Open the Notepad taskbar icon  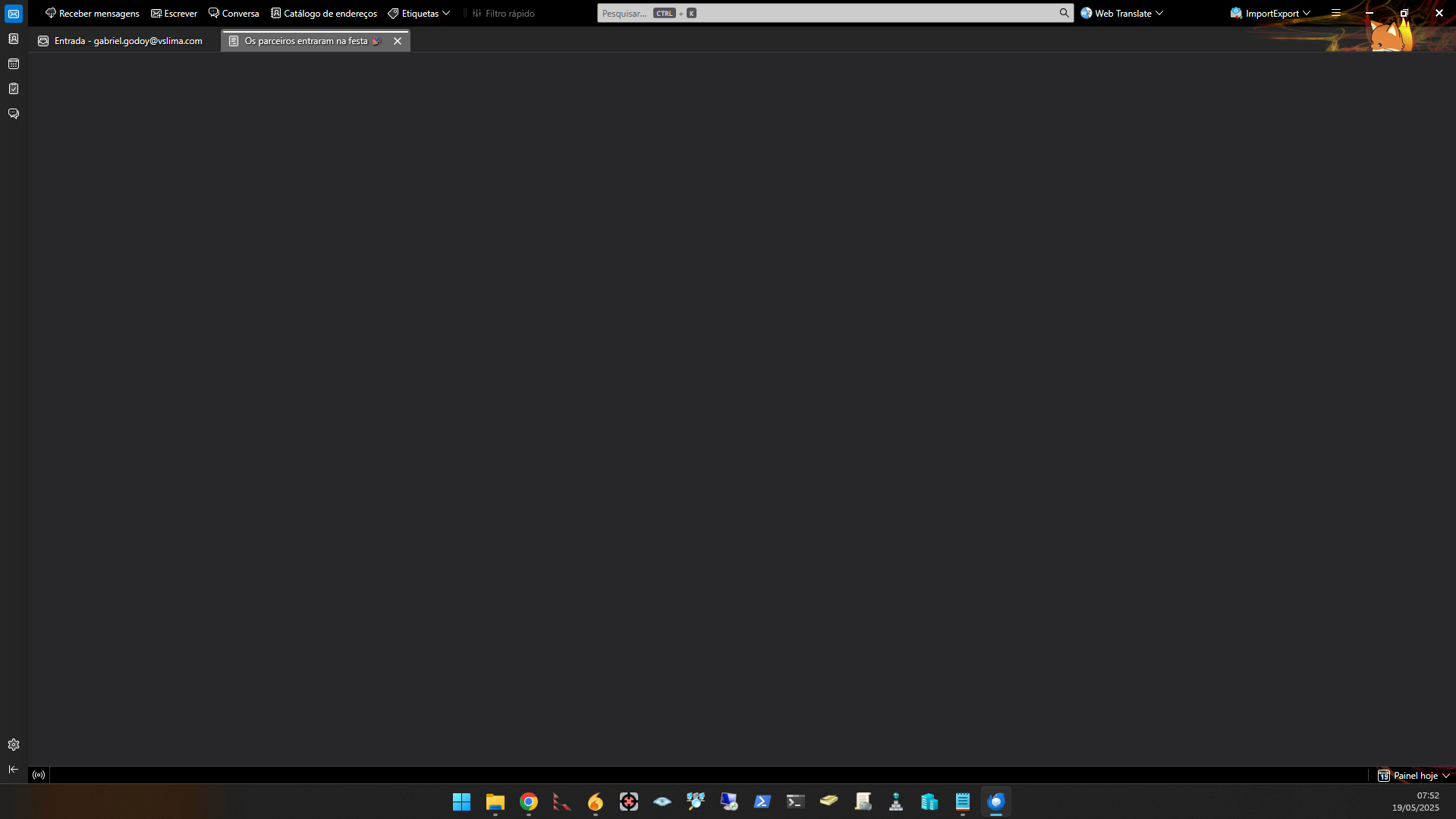[963, 802]
